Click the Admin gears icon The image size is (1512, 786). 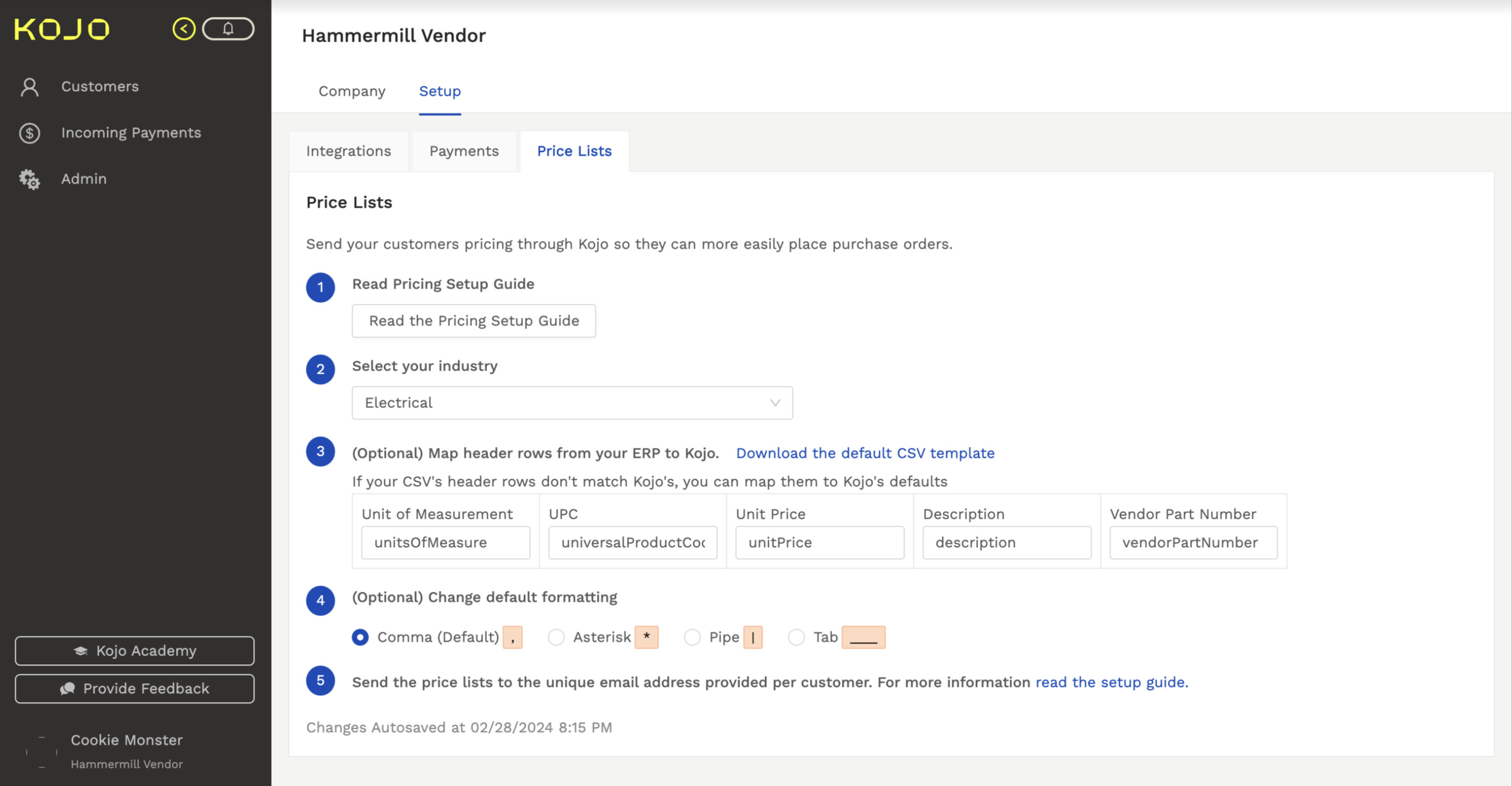point(30,179)
